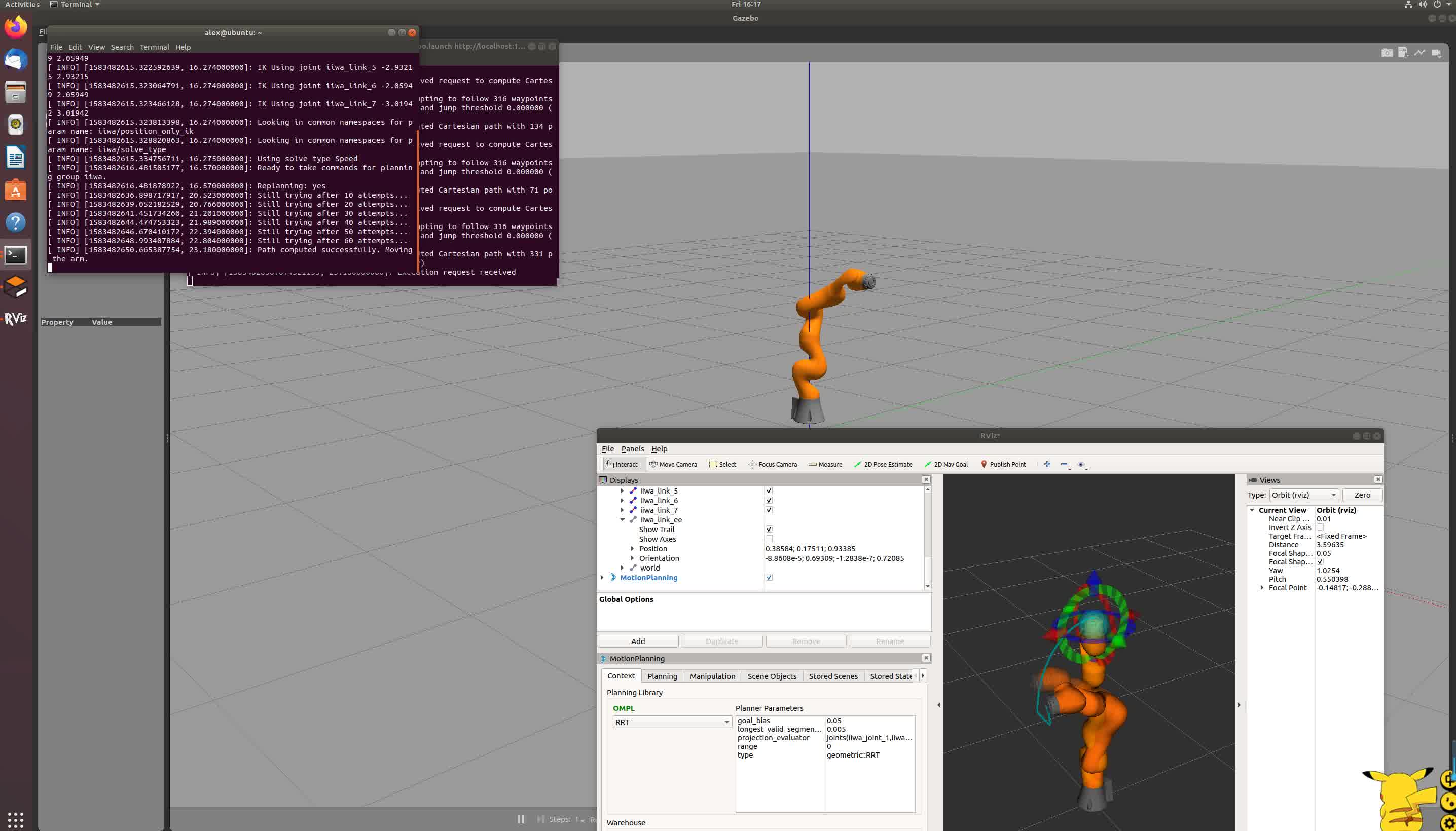1456x831 pixels.
Task: Choose the Measure tool
Action: click(x=825, y=464)
